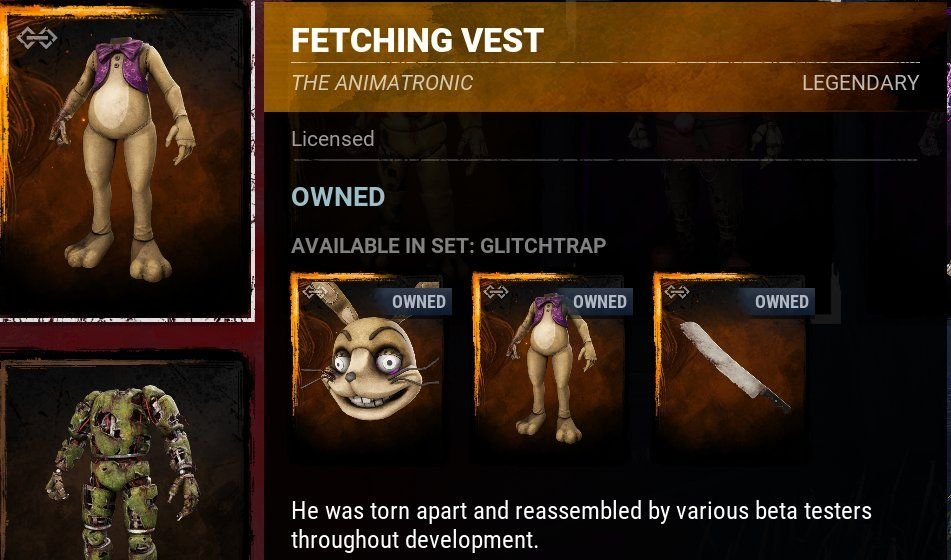Image resolution: width=951 pixels, height=560 pixels.
Task: Click the purple bow tie on vest preview
Action: 118,53
